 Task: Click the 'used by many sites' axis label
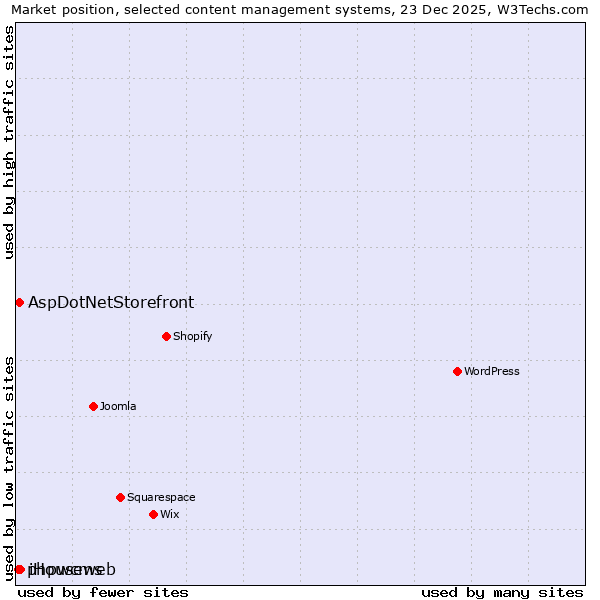(x=502, y=593)
